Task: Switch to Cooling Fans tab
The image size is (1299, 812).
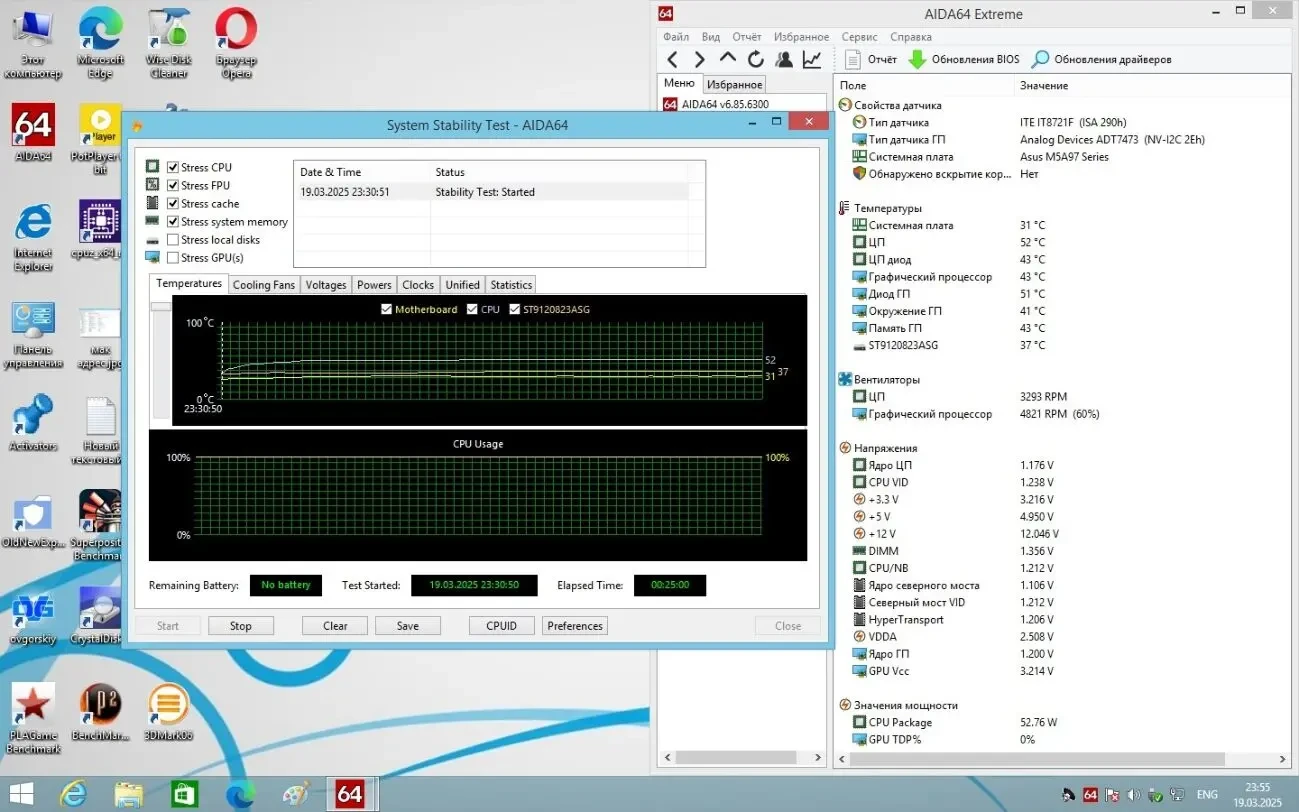Action: click(263, 285)
